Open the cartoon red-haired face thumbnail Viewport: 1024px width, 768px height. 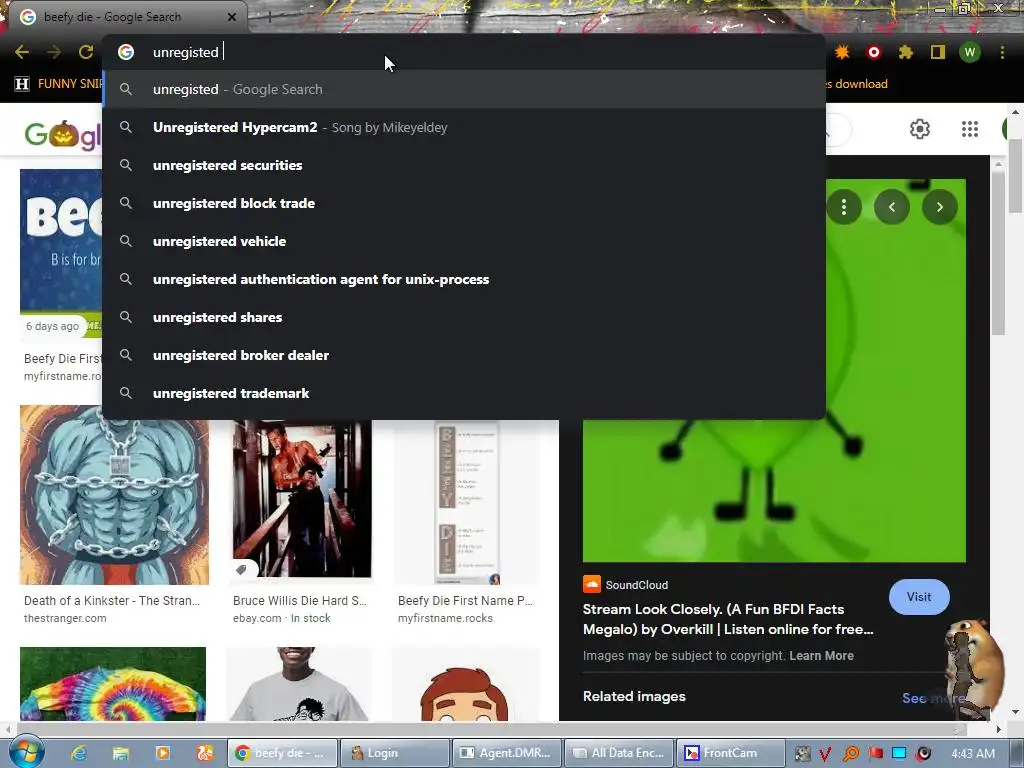466,684
